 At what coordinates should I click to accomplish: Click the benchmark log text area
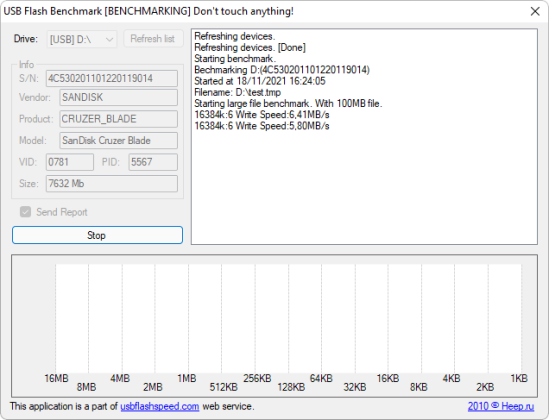[364, 136]
